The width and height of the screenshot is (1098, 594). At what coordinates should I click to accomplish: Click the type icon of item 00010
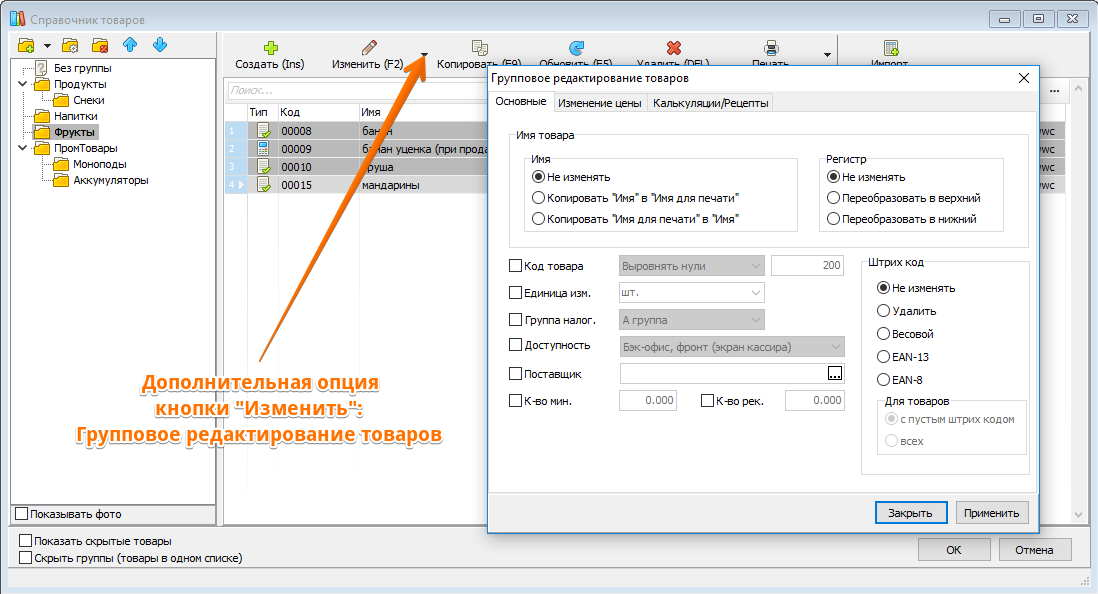click(x=263, y=167)
